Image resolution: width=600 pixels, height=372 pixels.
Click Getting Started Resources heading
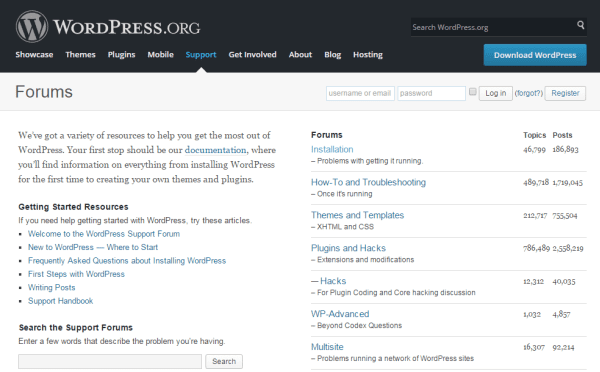click(x=73, y=207)
